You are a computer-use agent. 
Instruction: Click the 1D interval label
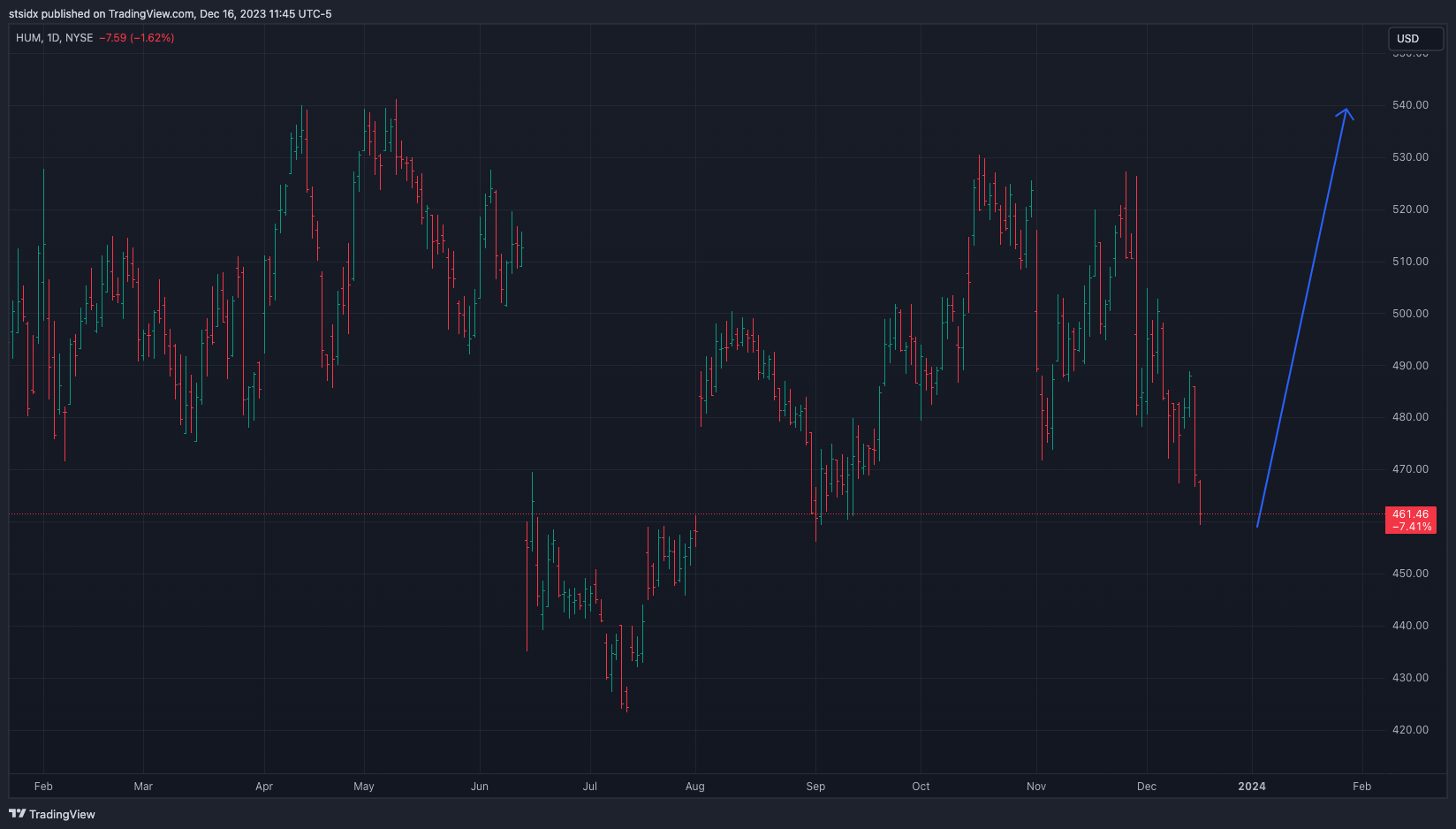point(54,38)
